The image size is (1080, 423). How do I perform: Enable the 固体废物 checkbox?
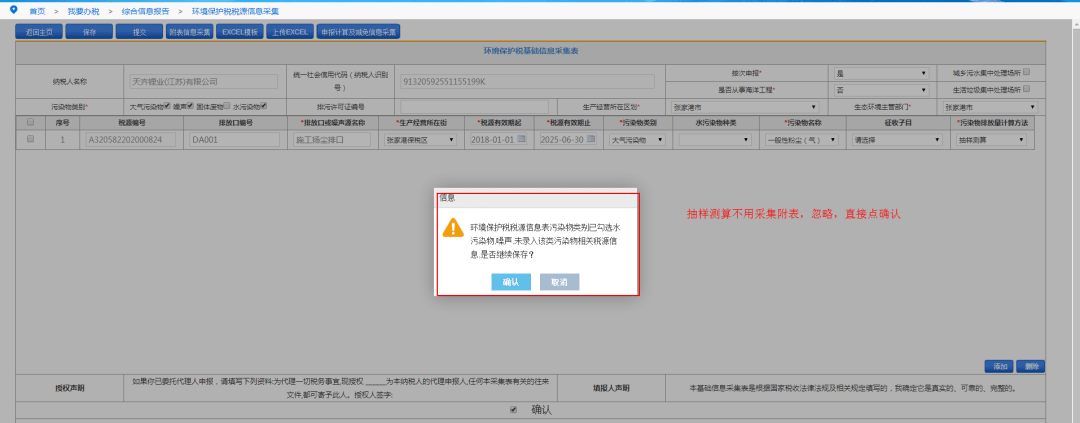[x=225, y=106]
